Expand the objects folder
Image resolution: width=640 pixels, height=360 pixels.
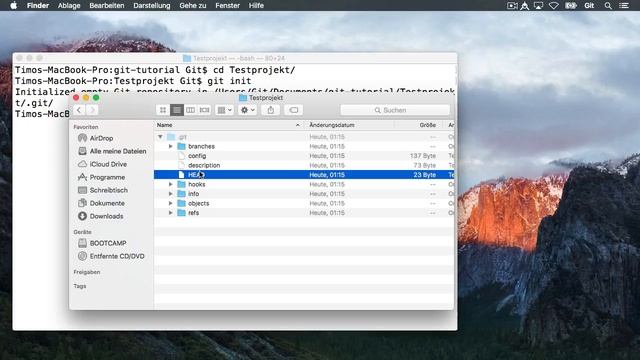(x=171, y=203)
